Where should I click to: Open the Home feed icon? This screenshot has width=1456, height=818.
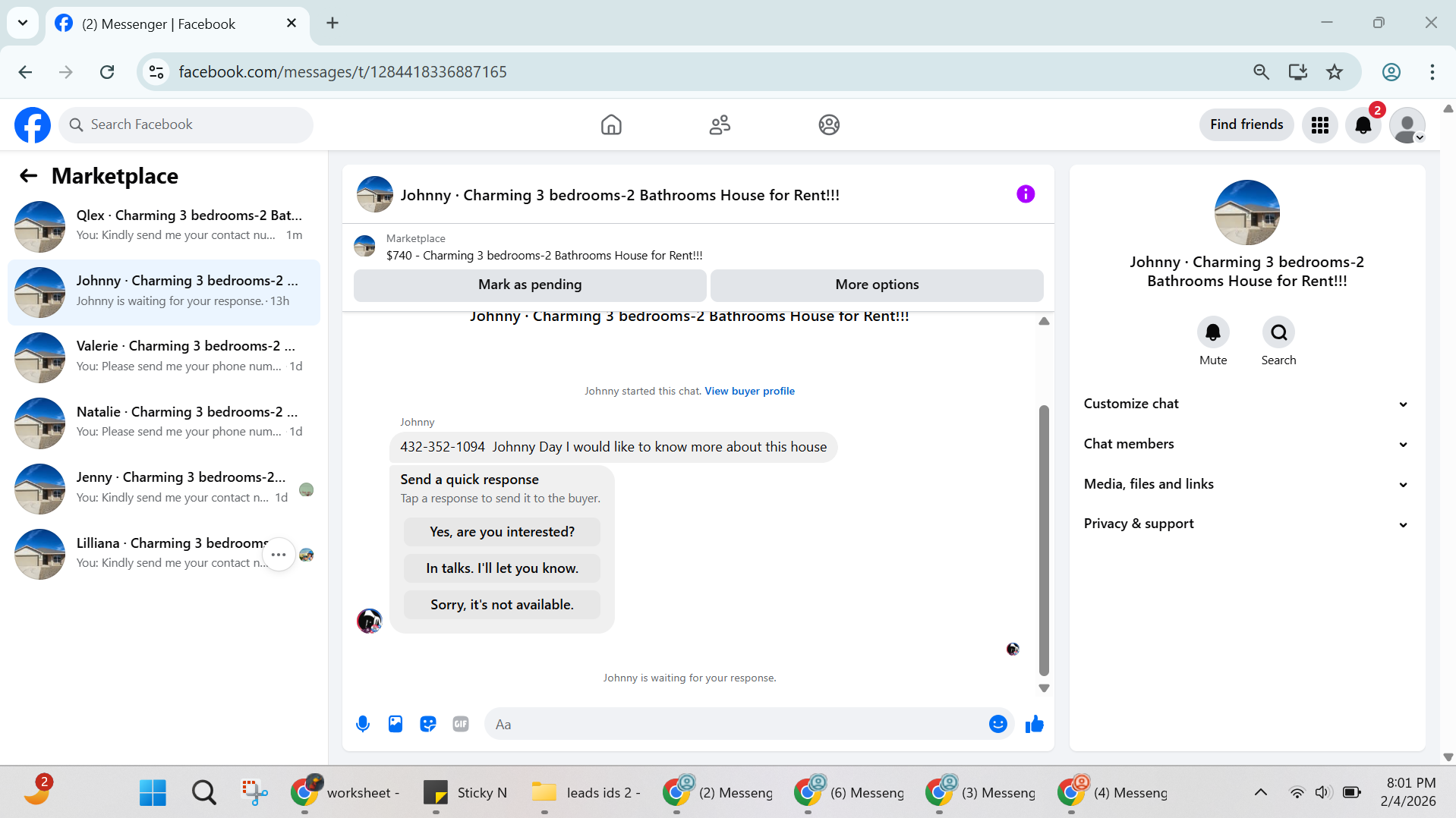point(611,124)
